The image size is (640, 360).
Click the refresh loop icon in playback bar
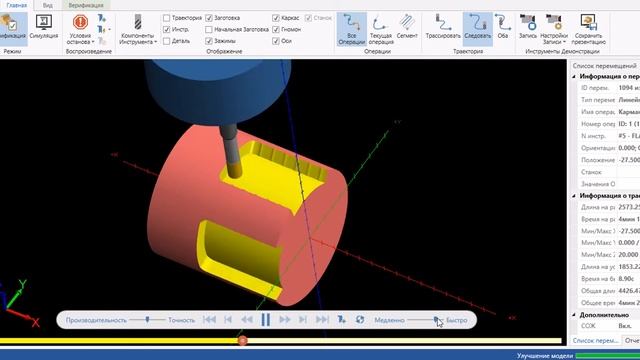tap(360, 320)
